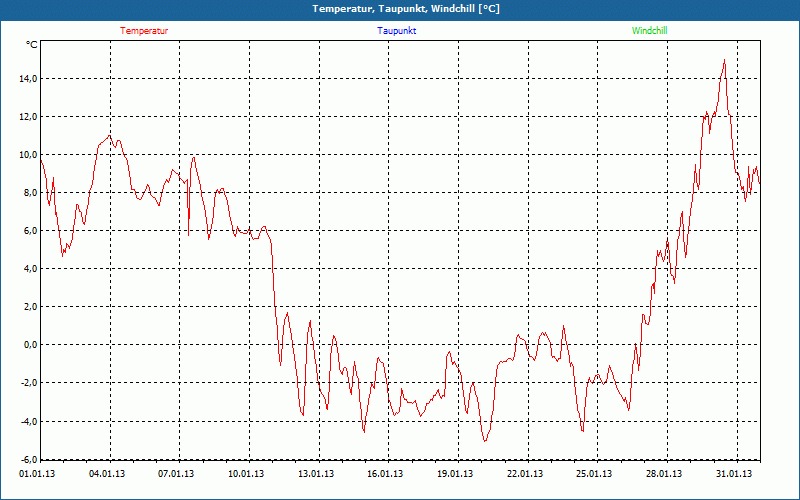Select the 8,0 y-axis value
The image size is (800, 500).
click(30, 193)
